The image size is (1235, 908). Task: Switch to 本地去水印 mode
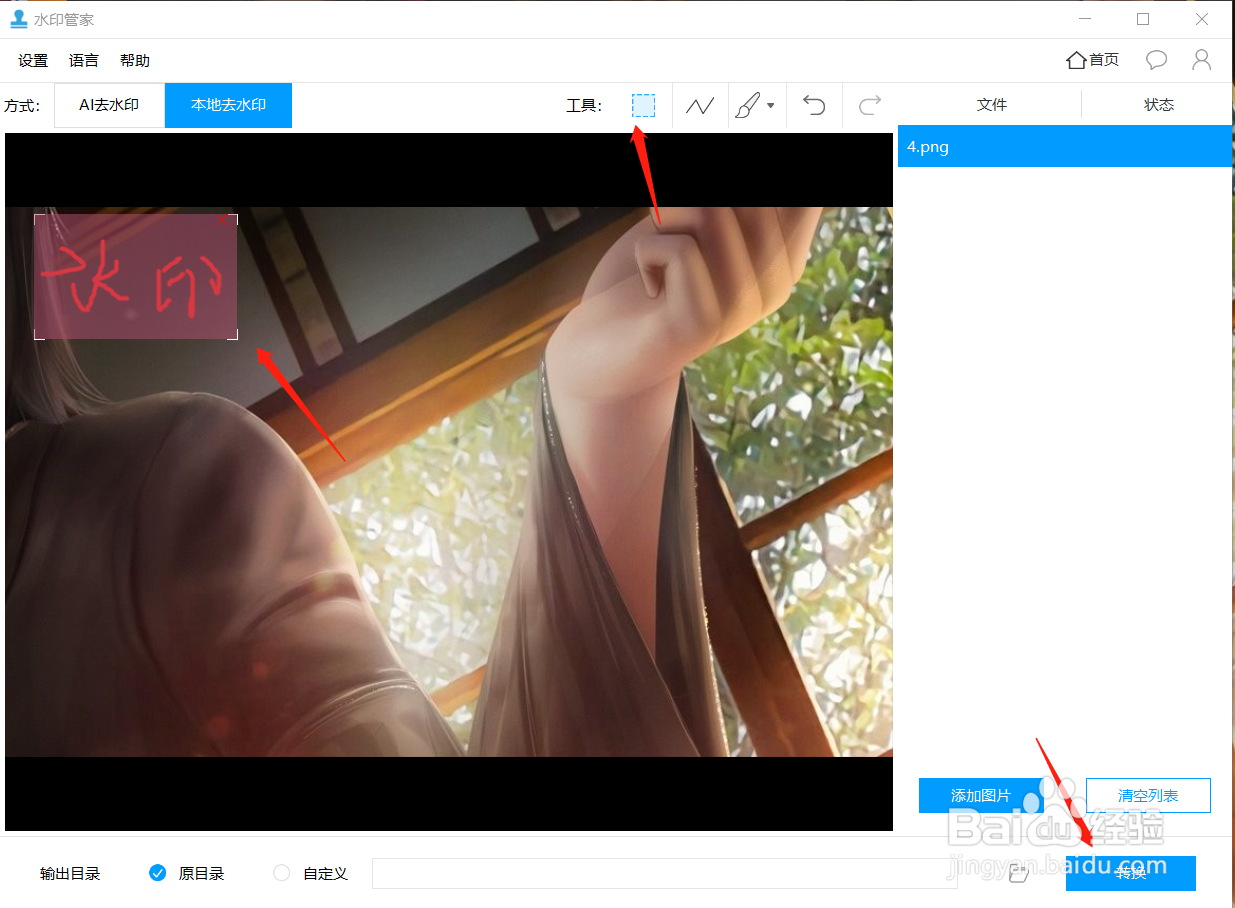(228, 105)
